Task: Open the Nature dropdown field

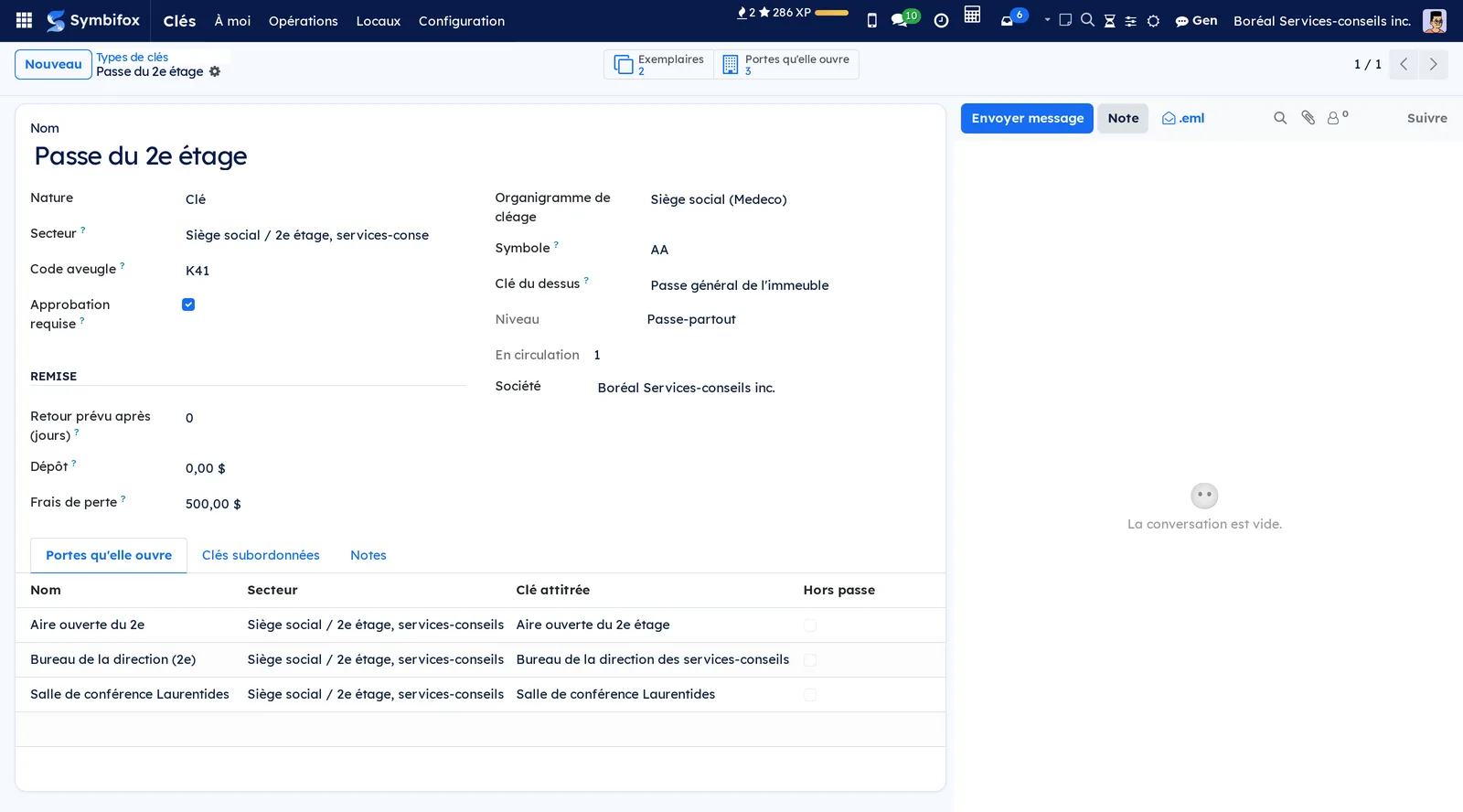Action: (325, 199)
